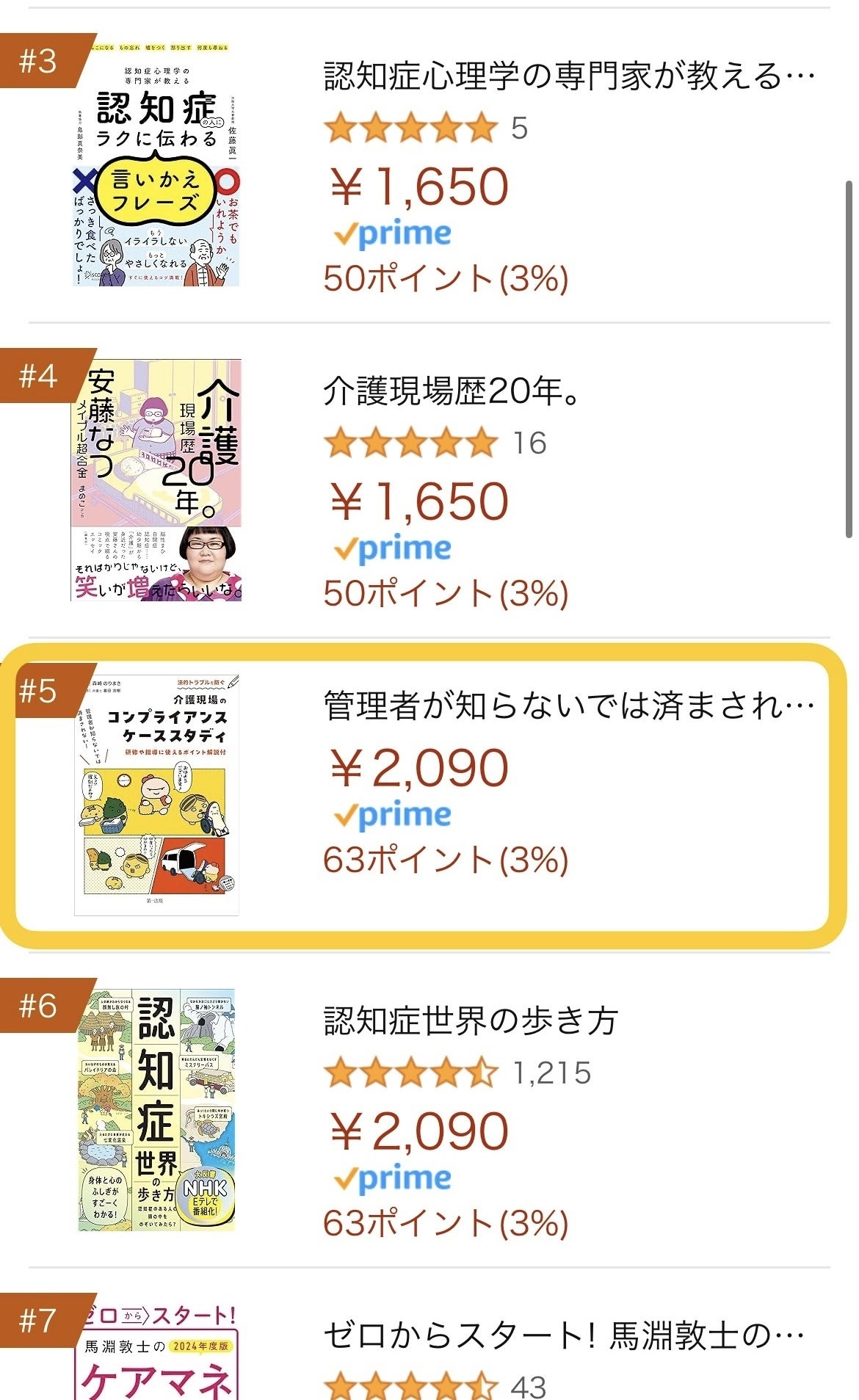Open the 認知症世界の歩き方 title link
Viewport: 859px width, 1400px height.
click(x=471, y=1021)
